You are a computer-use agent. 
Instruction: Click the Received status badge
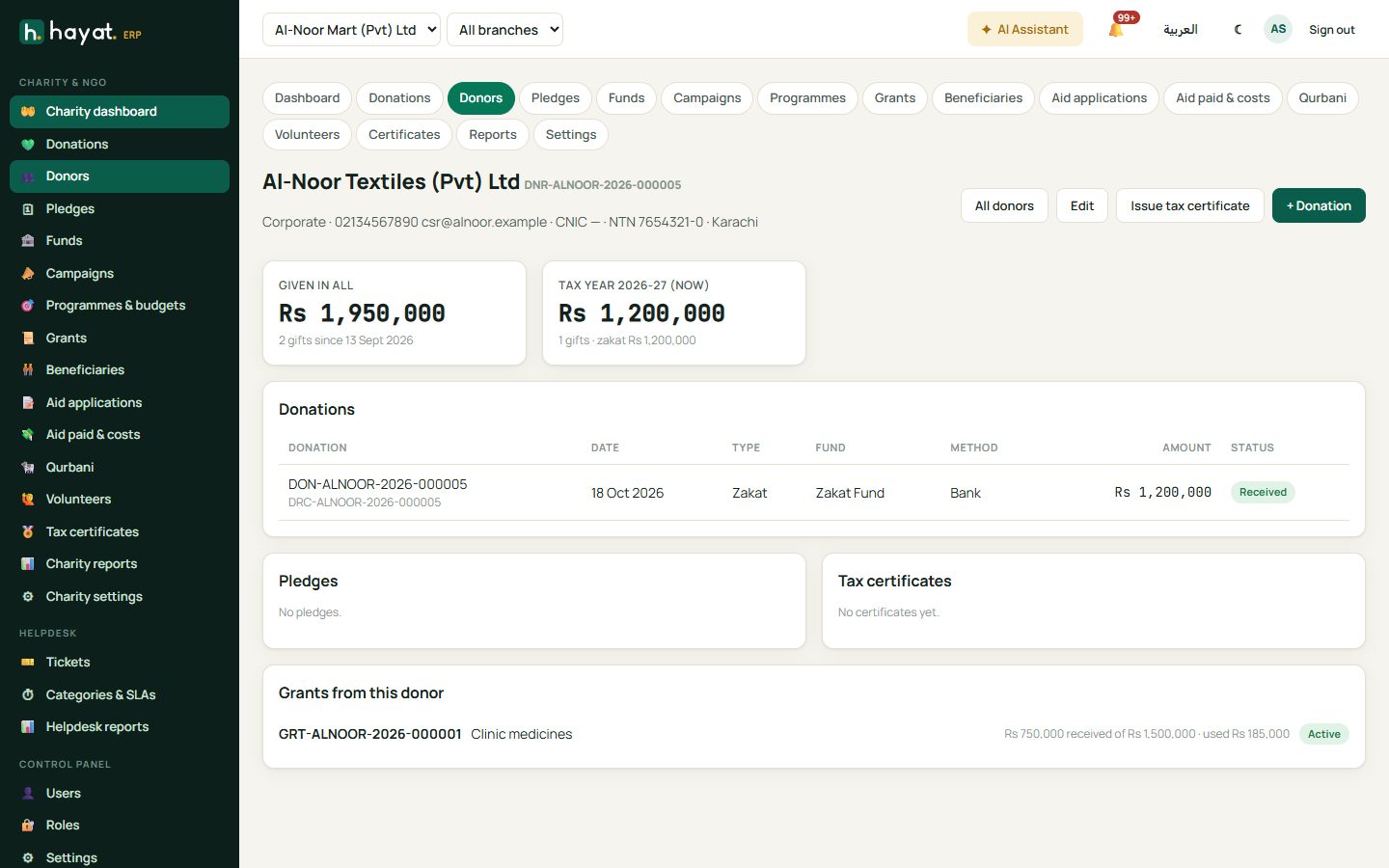[1263, 493]
